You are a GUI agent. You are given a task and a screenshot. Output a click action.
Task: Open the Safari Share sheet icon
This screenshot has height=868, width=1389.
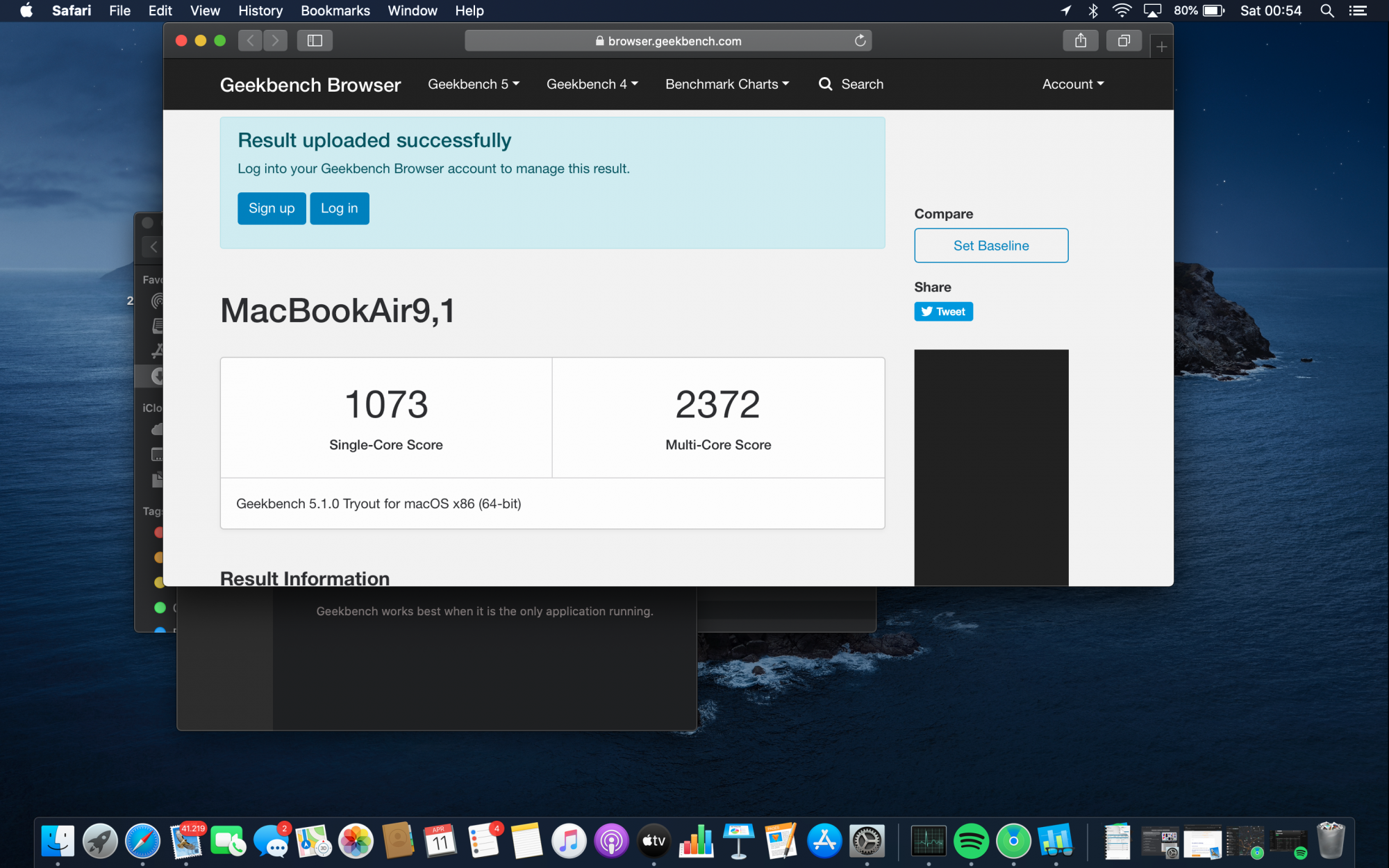point(1081,40)
